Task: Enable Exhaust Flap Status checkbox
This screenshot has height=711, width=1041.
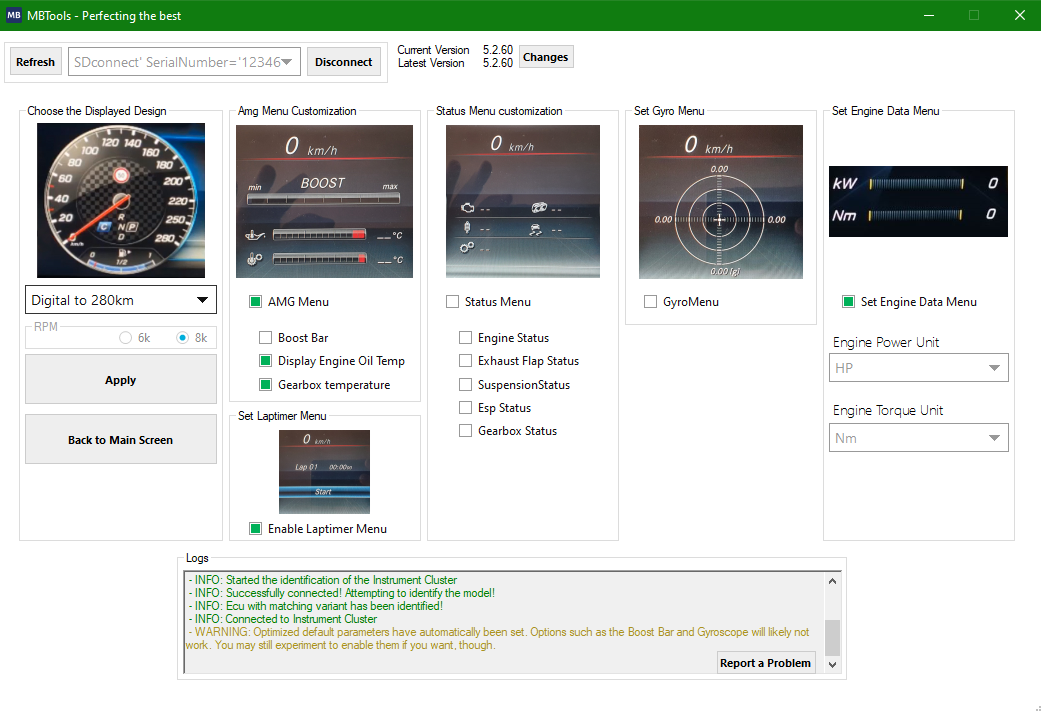Action: tap(466, 361)
